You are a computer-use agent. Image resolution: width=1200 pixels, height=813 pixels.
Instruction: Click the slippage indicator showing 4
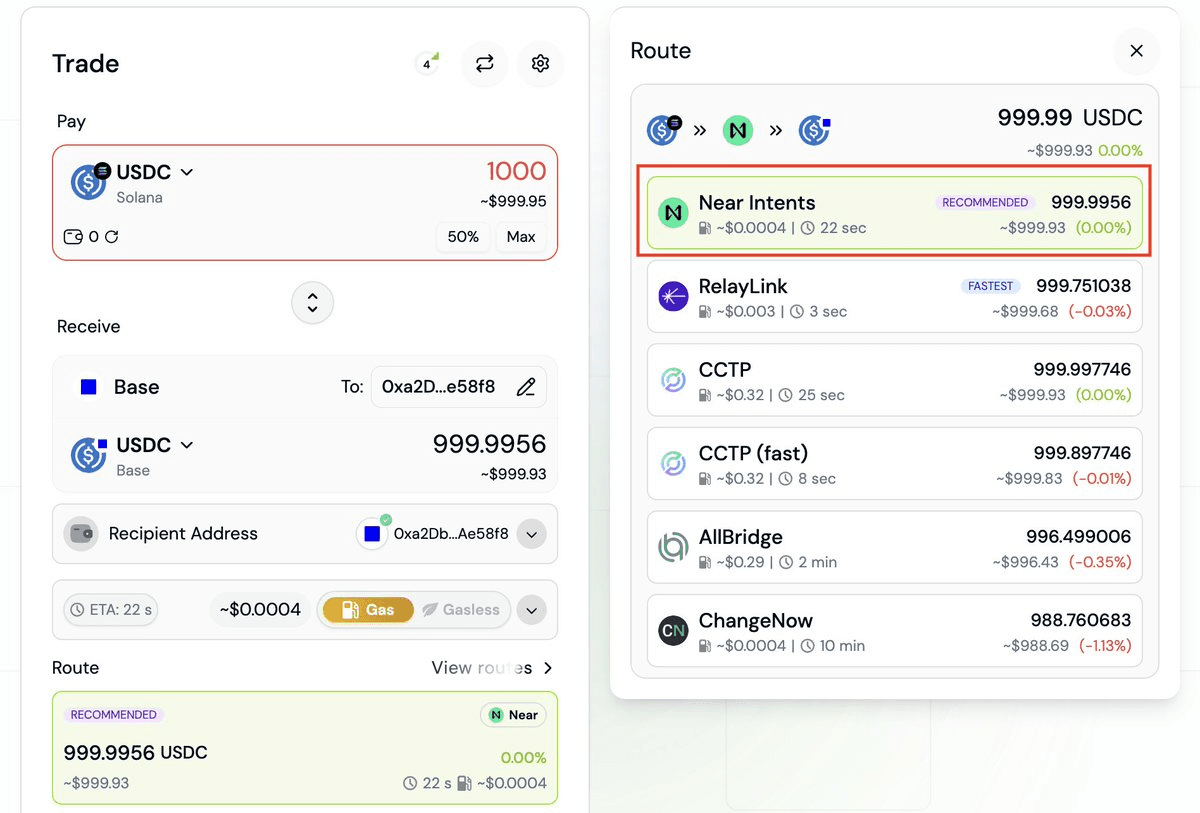click(x=428, y=62)
